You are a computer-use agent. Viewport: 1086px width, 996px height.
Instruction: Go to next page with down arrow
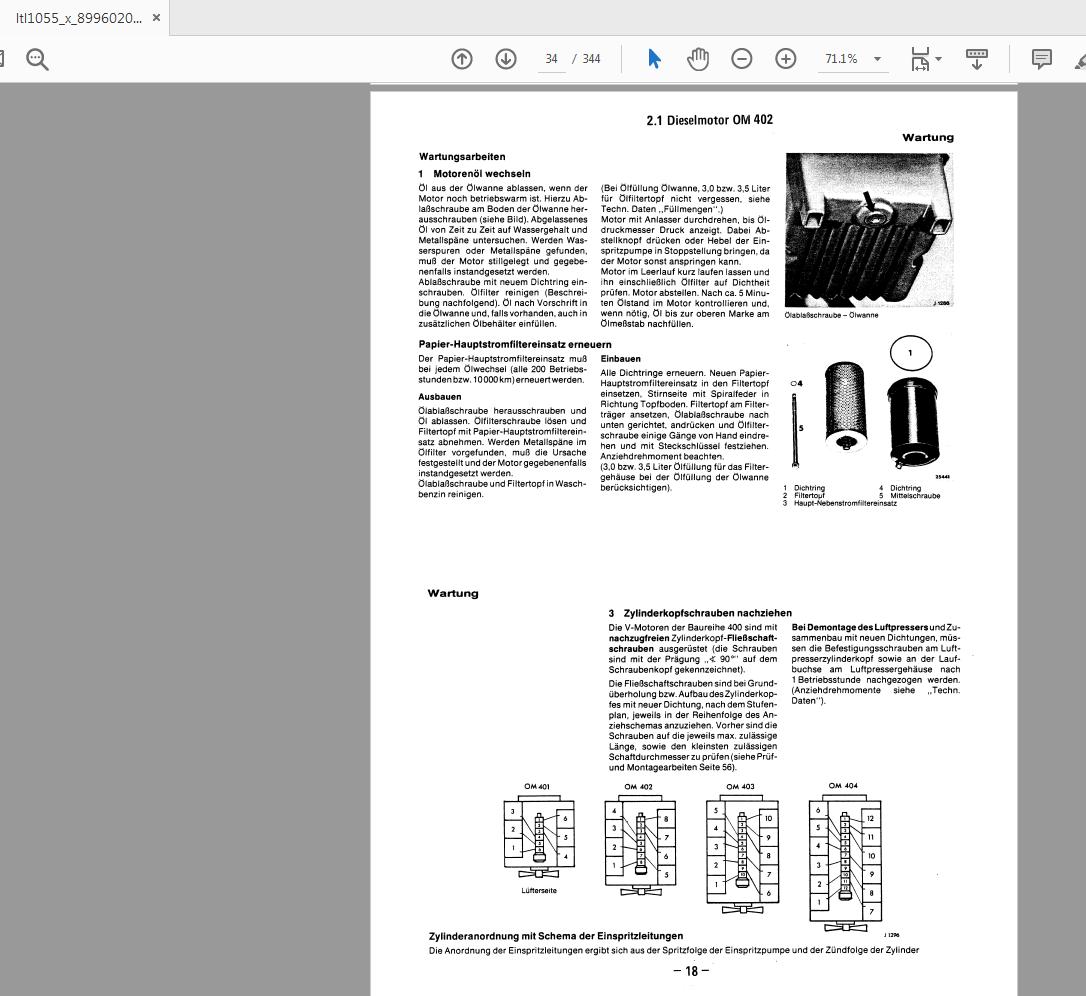(506, 59)
